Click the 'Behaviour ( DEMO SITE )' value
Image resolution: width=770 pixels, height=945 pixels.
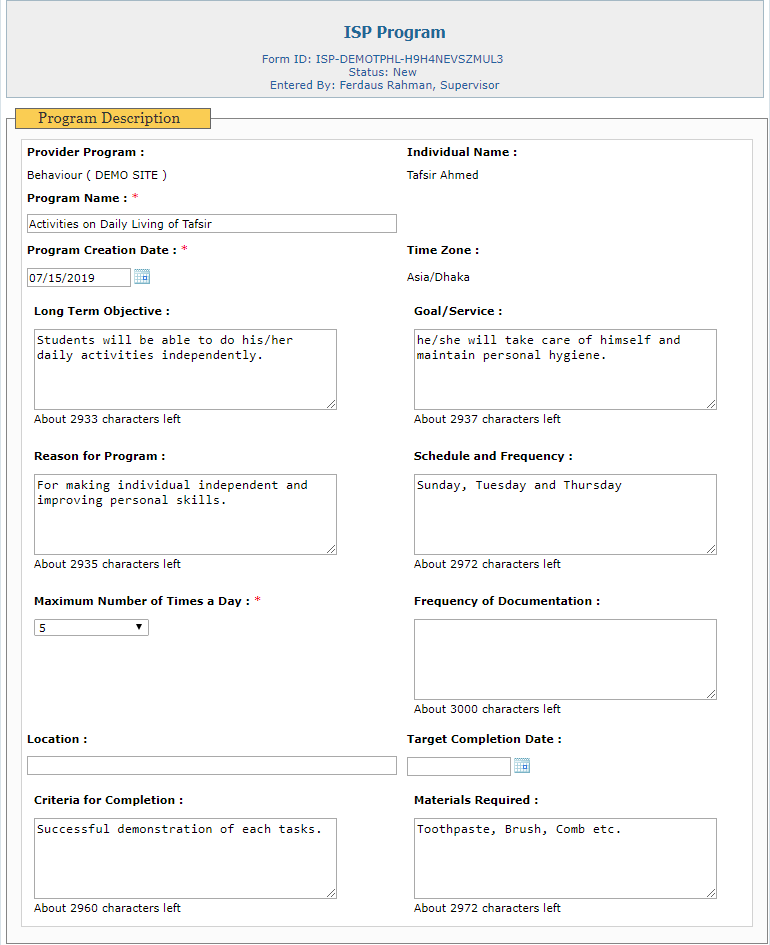tap(97, 175)
